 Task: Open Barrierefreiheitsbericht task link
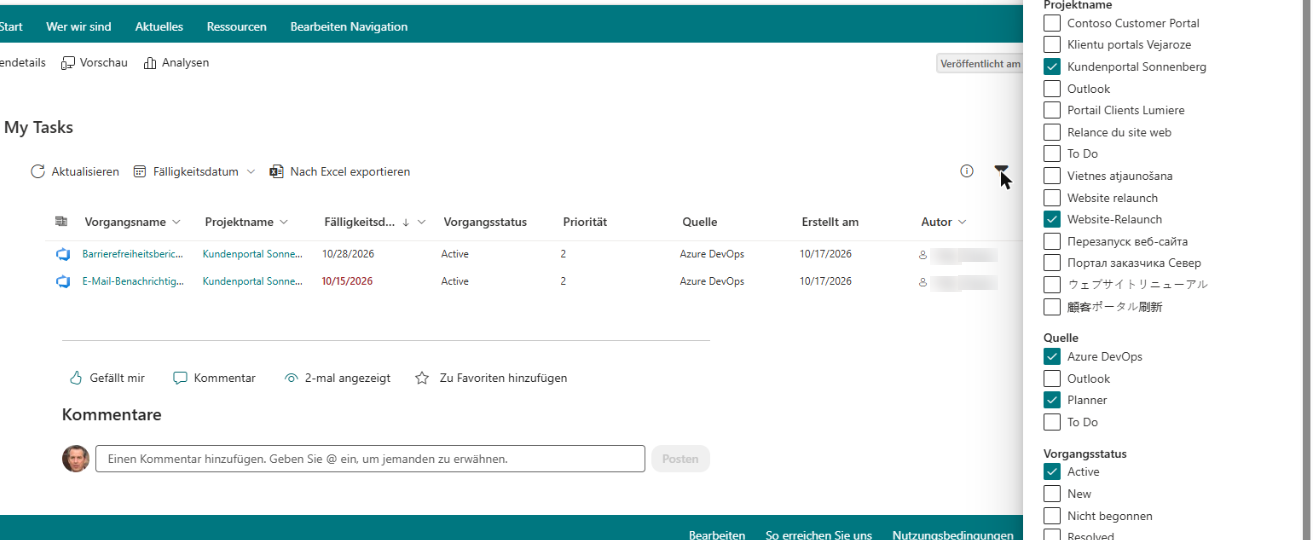pyautogui.click(x=133, y=254)
